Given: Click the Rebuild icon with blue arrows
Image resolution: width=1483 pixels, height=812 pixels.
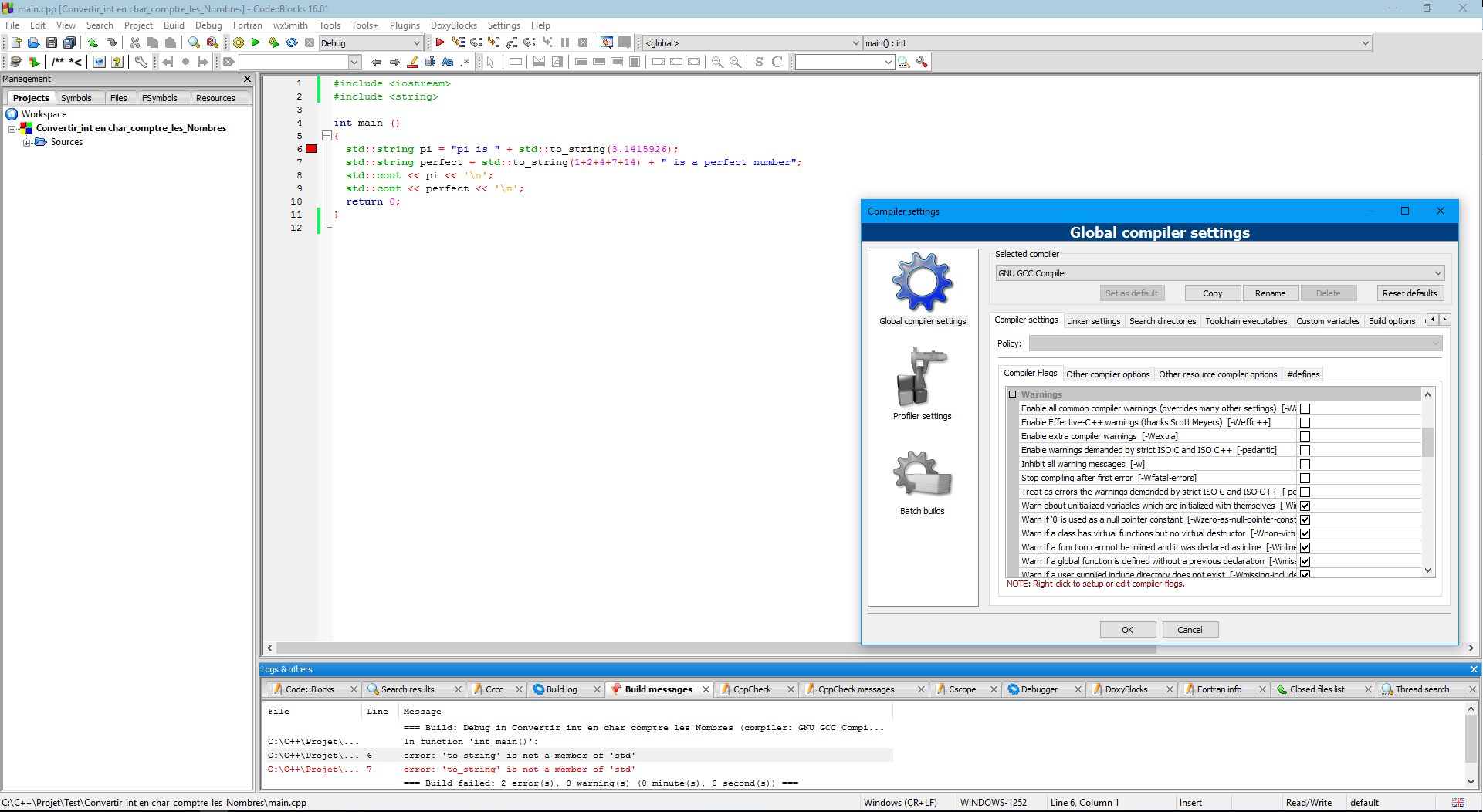Looking at the screenshot, I should coord(292,43).
